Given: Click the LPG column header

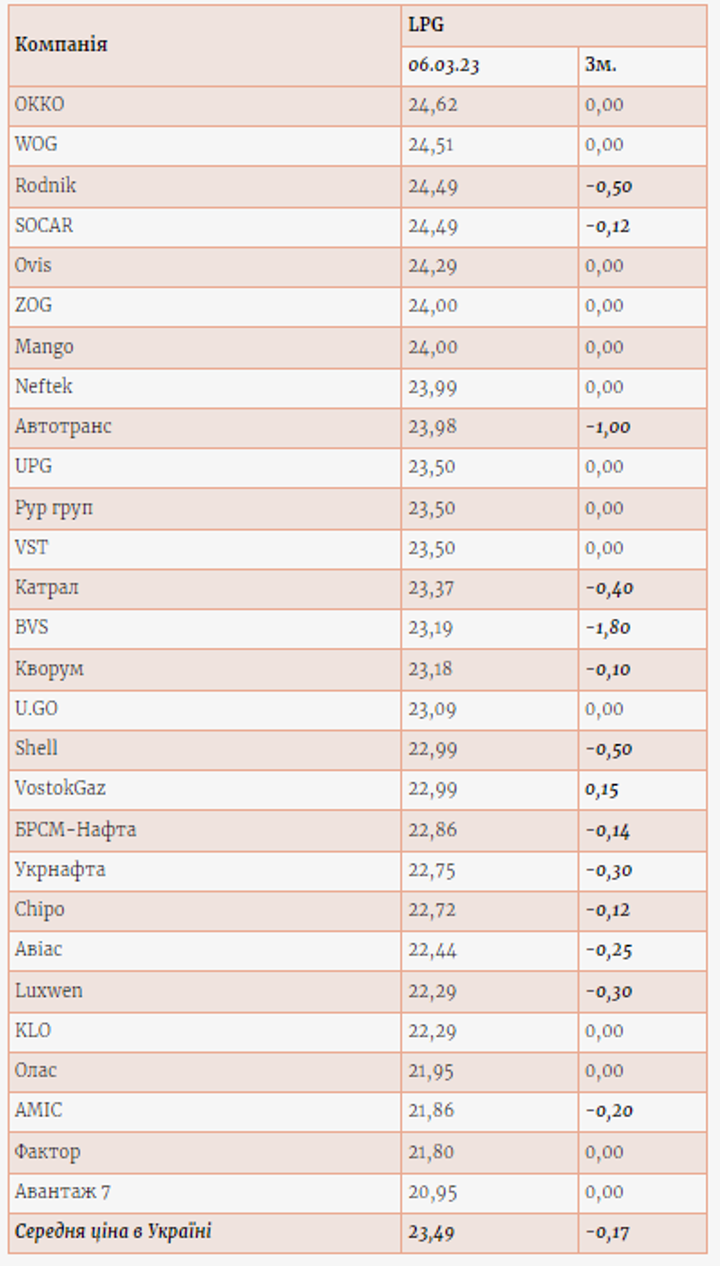Looking at the screenshot, I should 425,25.
